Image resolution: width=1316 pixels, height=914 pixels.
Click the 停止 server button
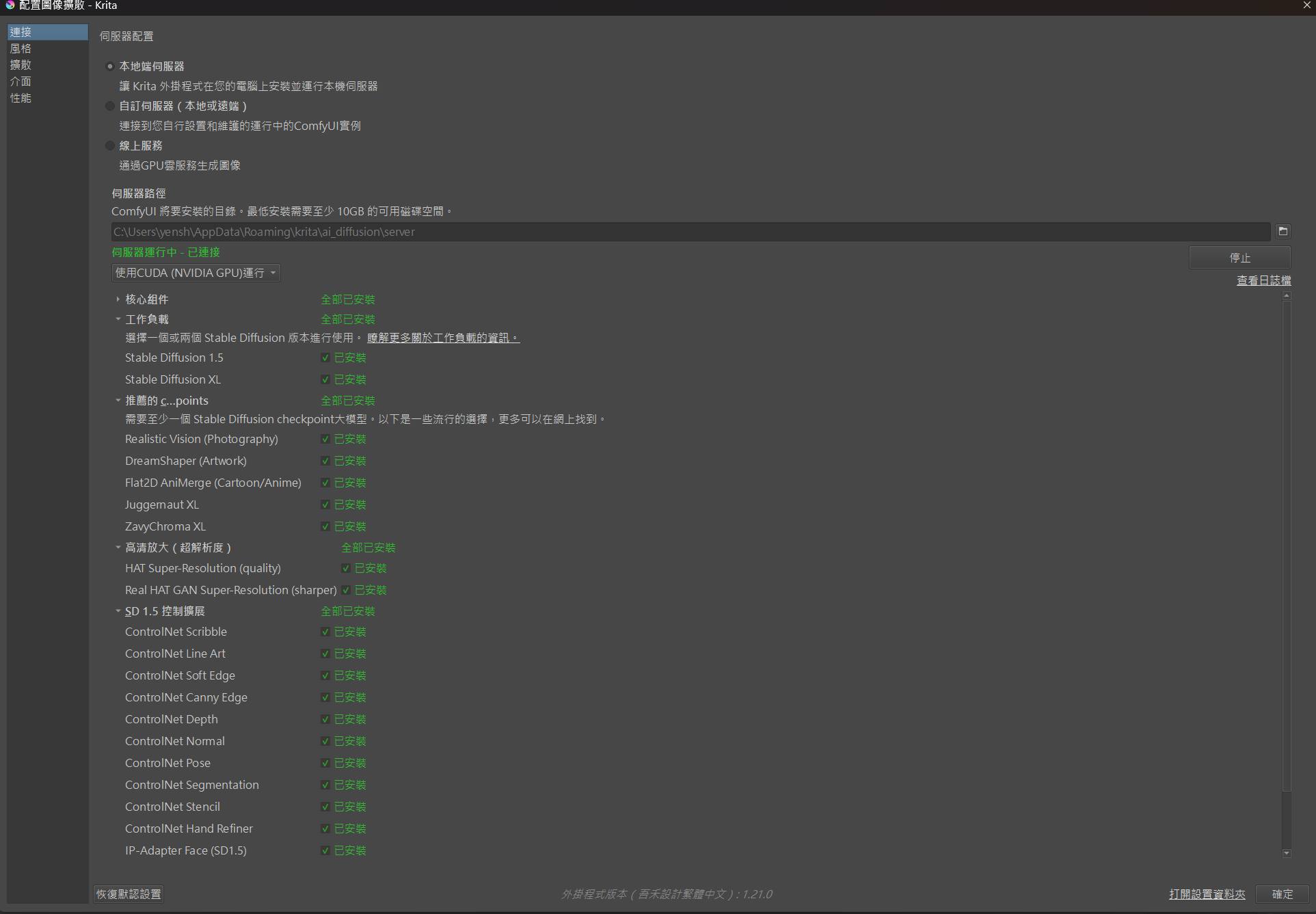[x=1239, y=258]
